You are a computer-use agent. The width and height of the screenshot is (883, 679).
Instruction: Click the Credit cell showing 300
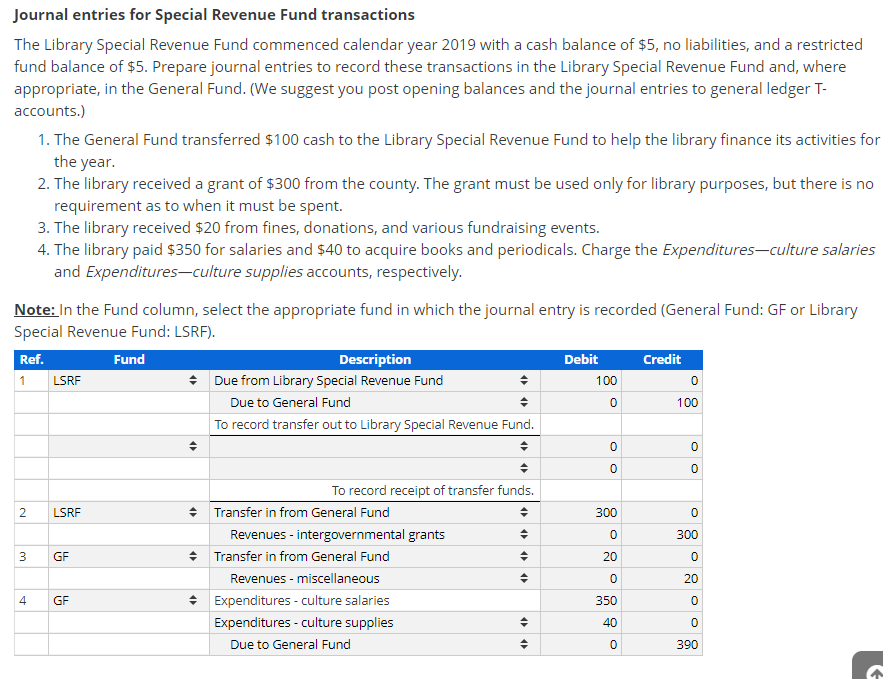(x=662, y=534)
